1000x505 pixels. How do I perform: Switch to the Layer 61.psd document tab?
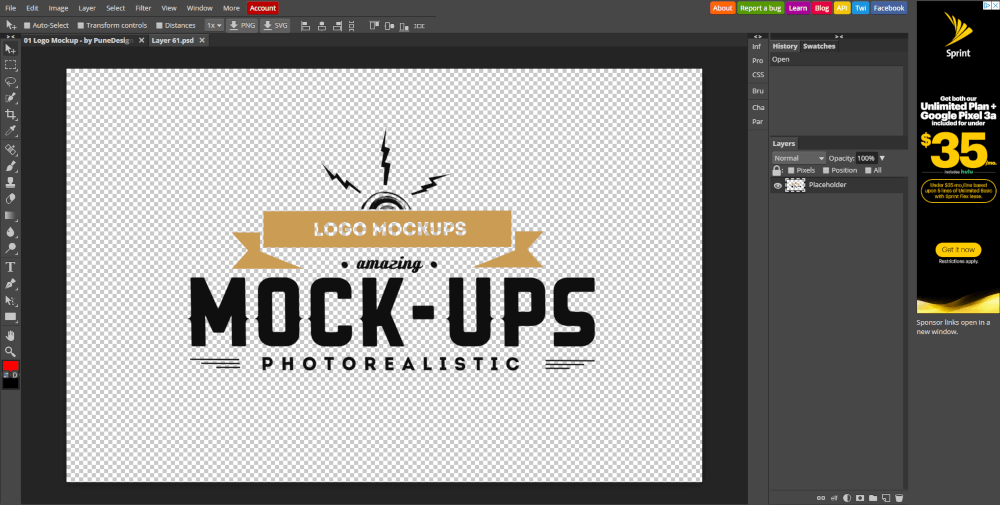(x=171, y=40)
